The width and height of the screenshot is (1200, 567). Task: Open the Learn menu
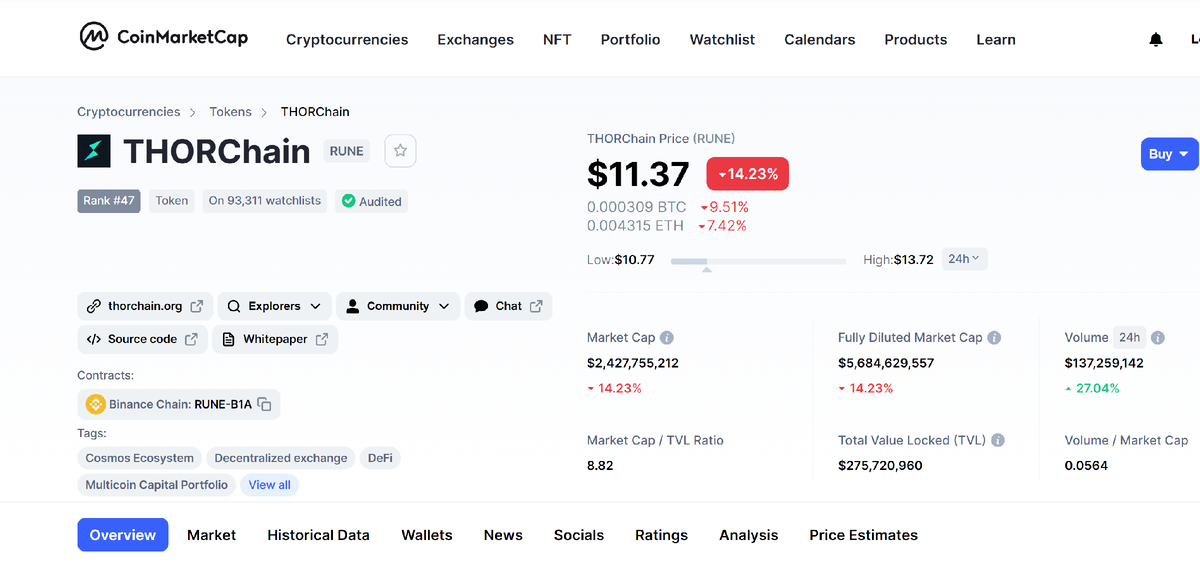(x=996, y=40)
